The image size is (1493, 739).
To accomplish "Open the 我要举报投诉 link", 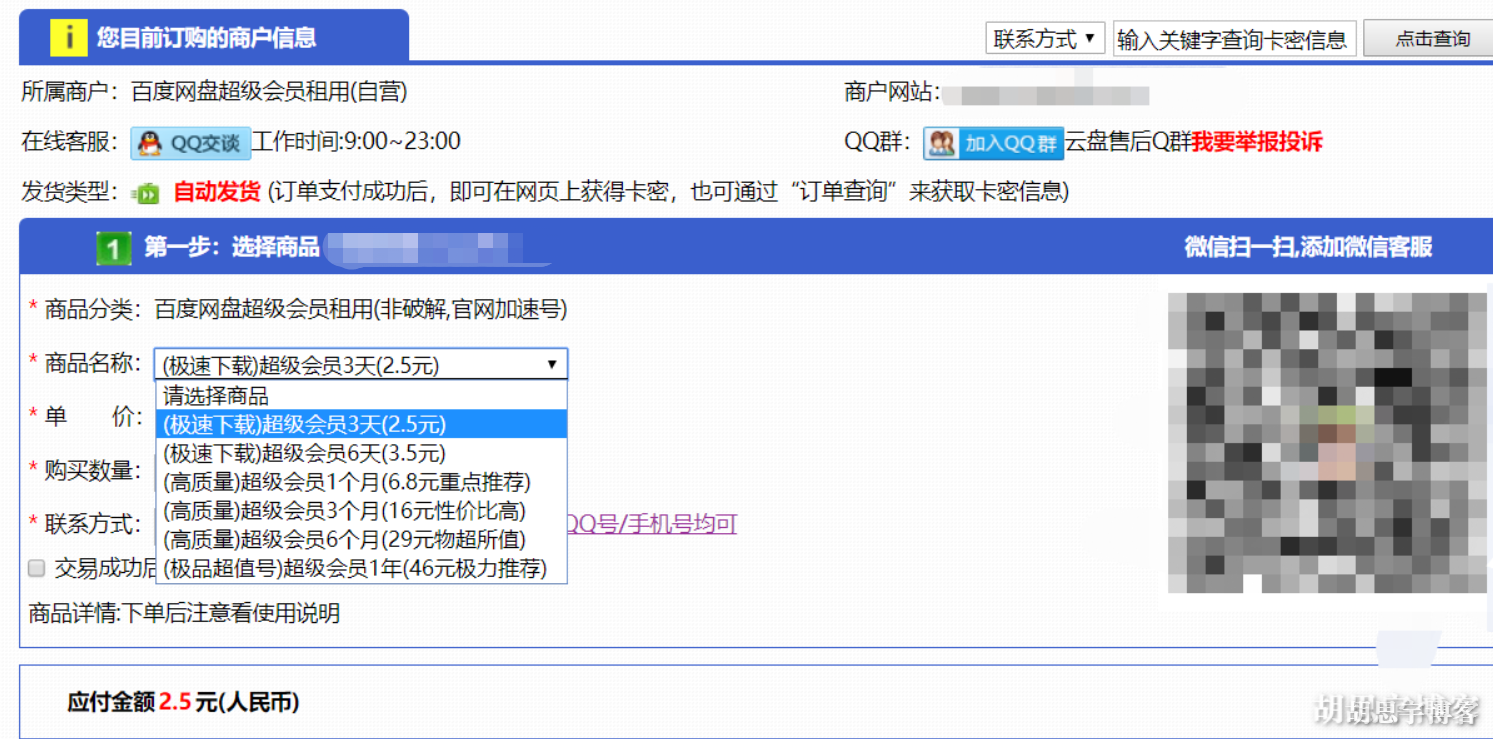I will (x=1257, y=142).
